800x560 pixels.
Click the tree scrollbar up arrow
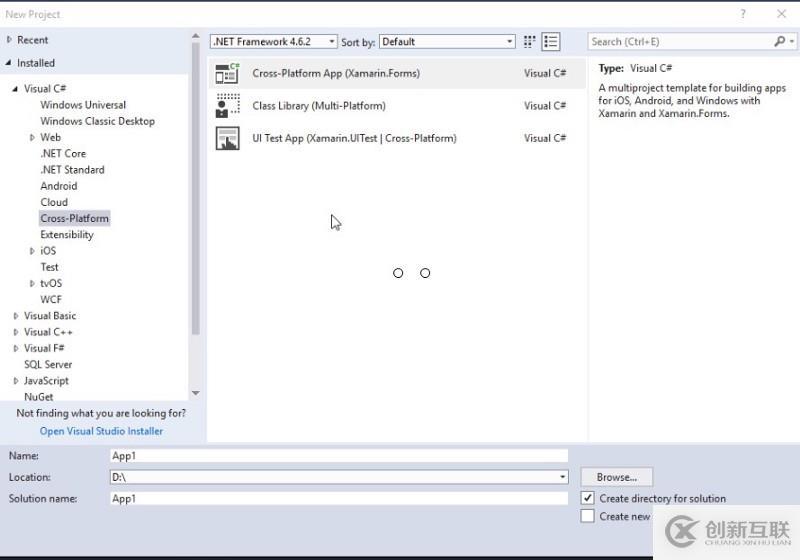tap(195, 36)
